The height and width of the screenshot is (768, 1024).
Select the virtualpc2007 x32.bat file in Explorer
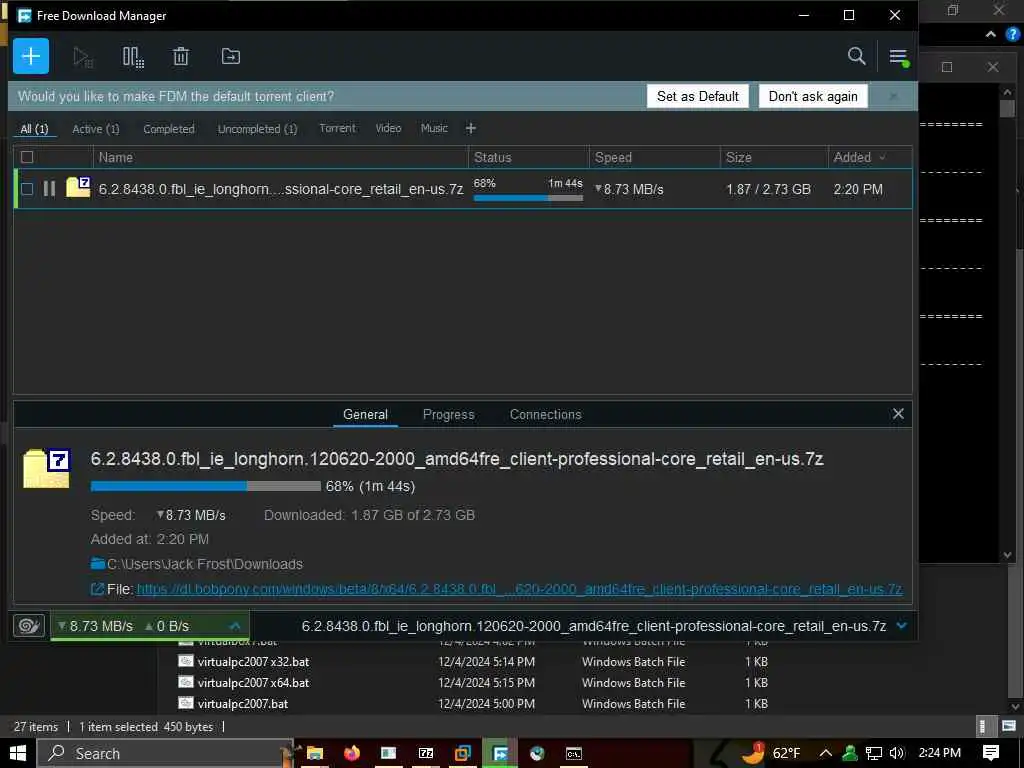tap(253, 662)
